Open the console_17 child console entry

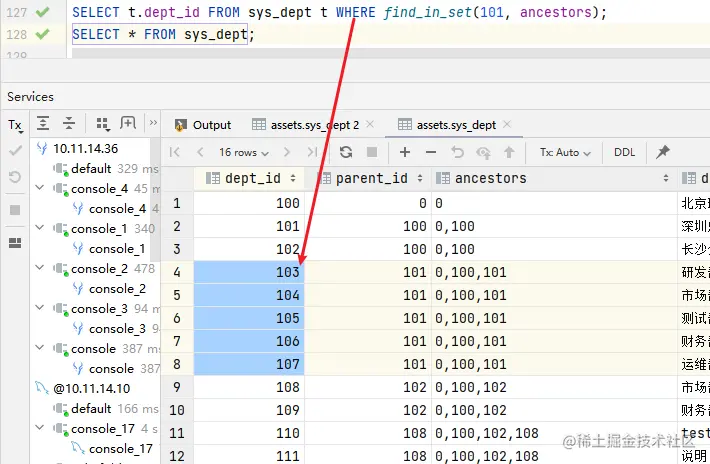click(120, 449)
